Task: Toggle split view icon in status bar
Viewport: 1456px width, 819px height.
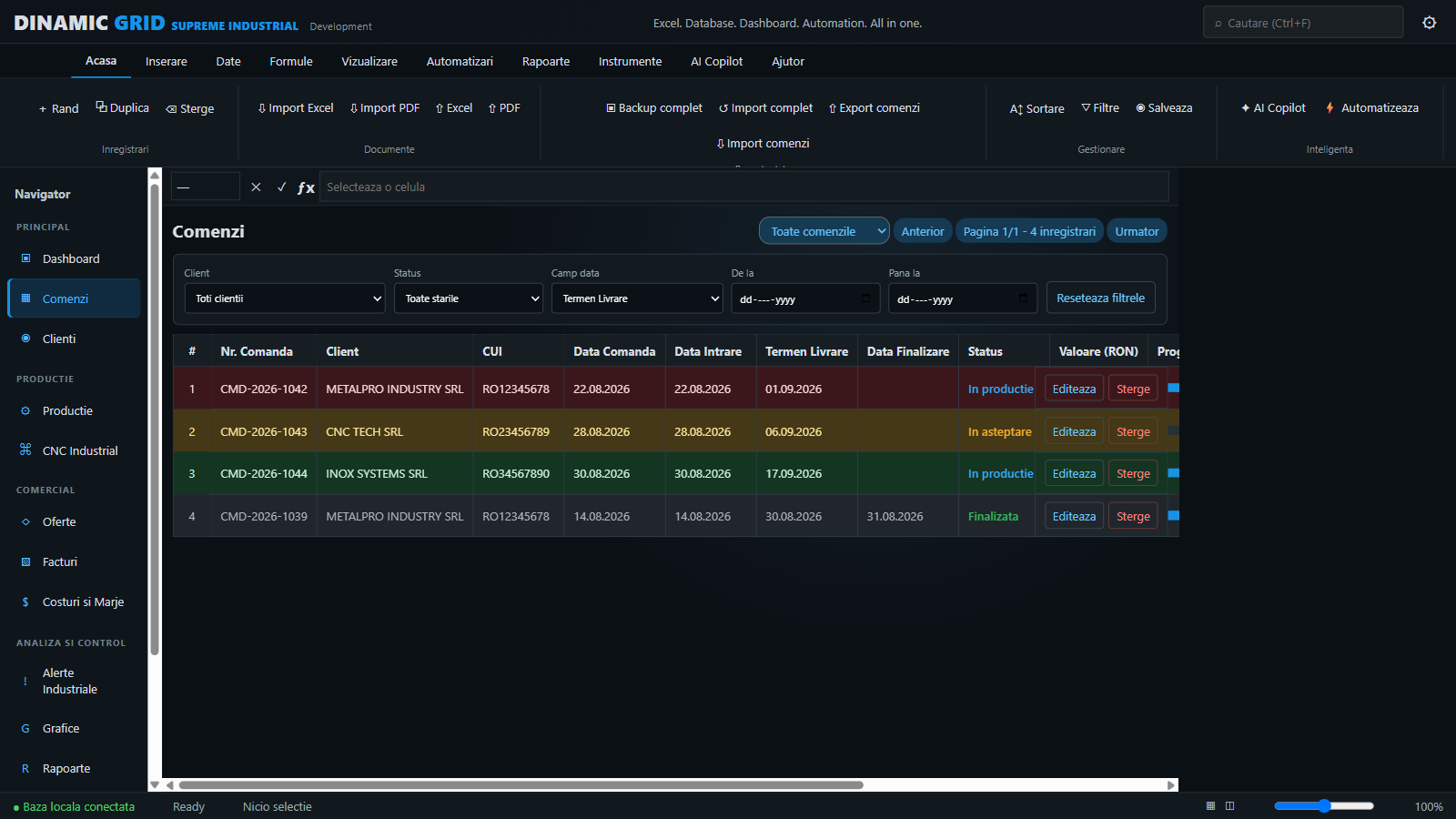Action: pyautogui.click(x=1229, y=806)
